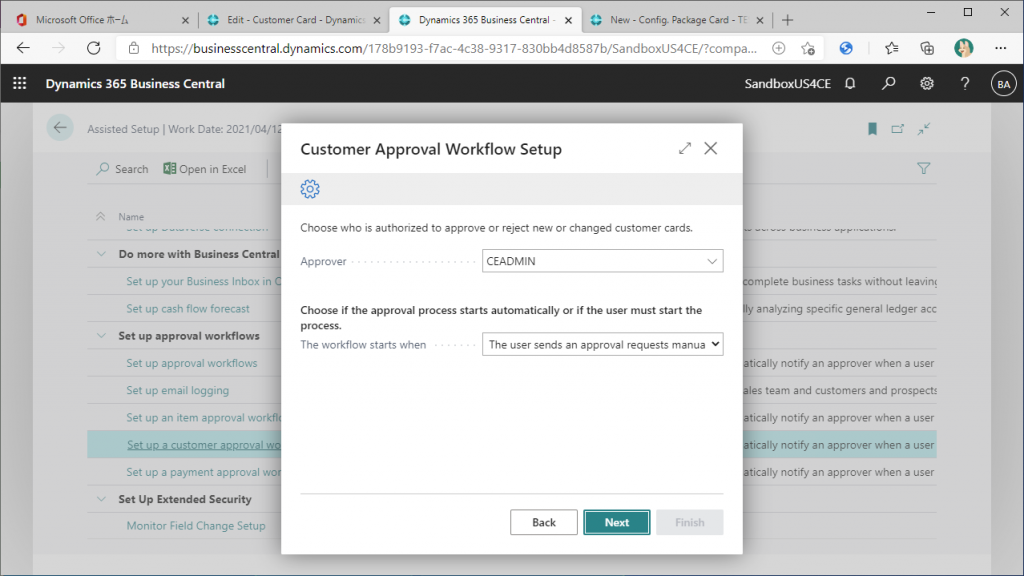Close the Edit - Customer Card tab

tap(376, 20)
